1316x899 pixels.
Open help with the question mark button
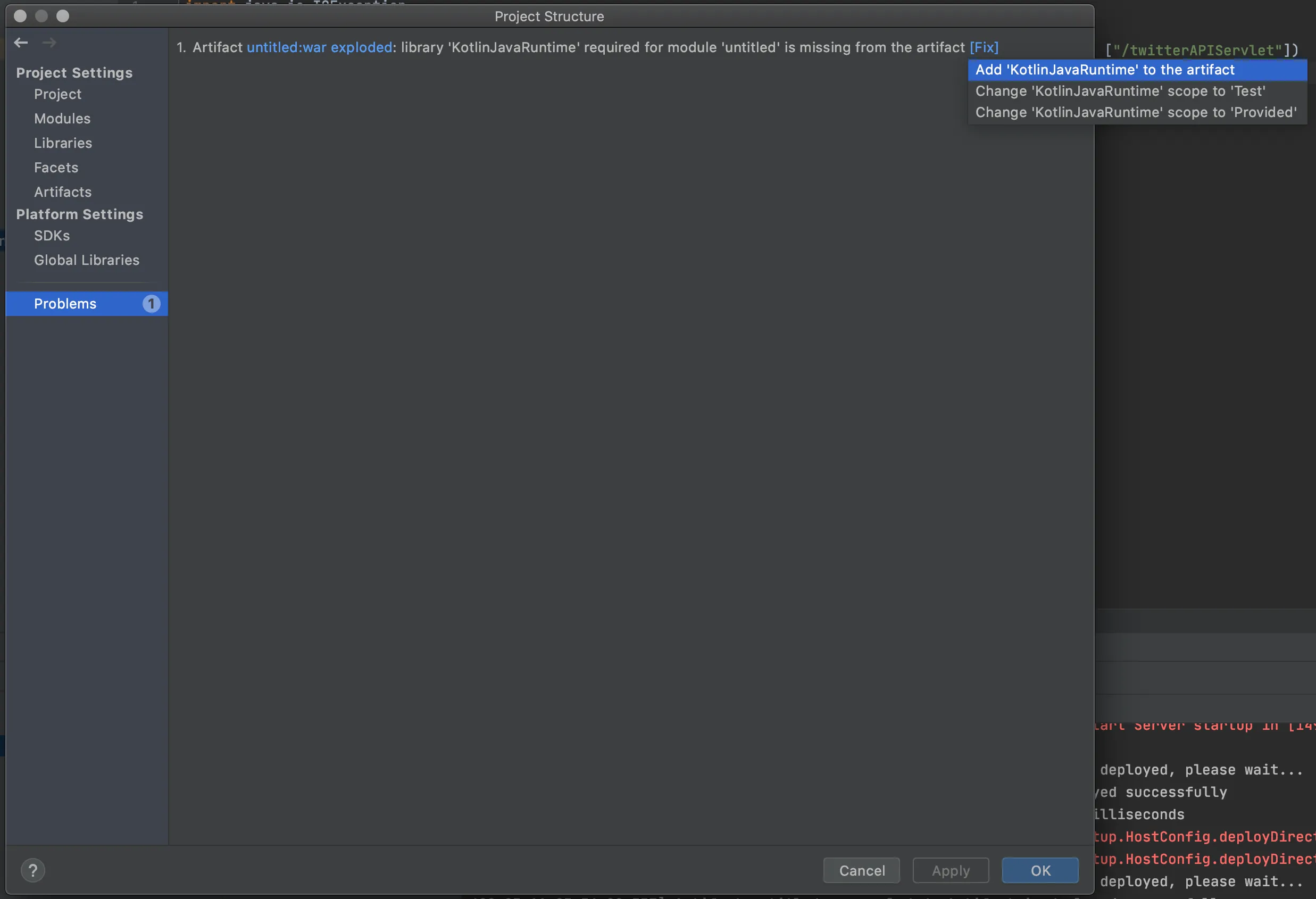[33, 870]
